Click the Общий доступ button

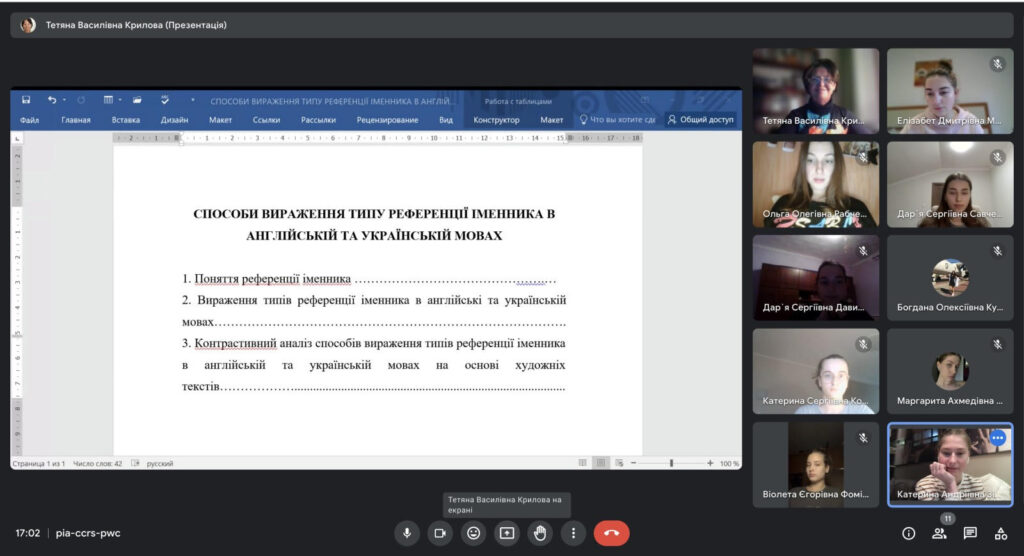(x=701, y=120)
